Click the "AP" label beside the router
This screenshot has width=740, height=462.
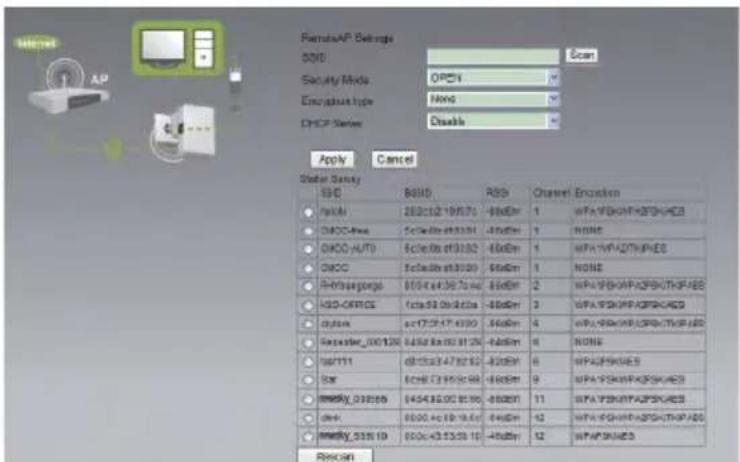coord(99,80)
